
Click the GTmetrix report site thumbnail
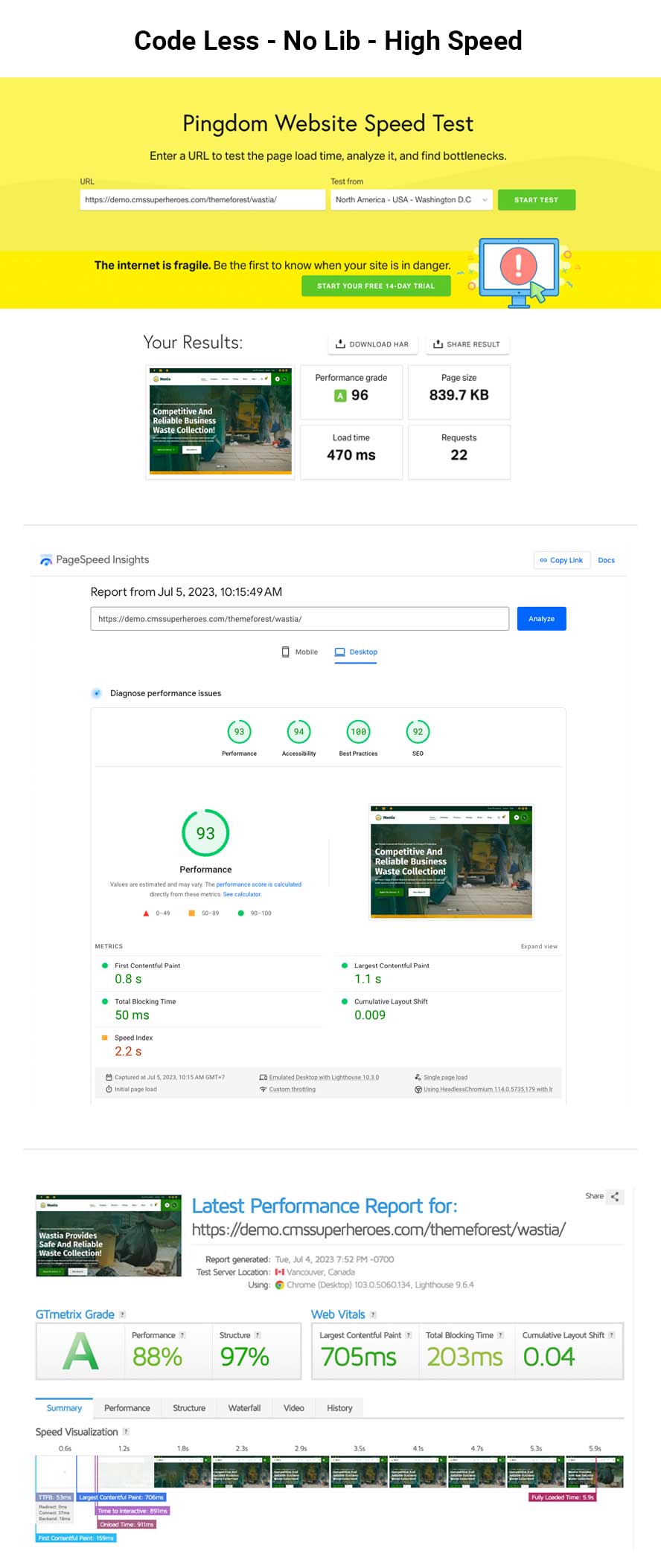(x=109, y=1236)
